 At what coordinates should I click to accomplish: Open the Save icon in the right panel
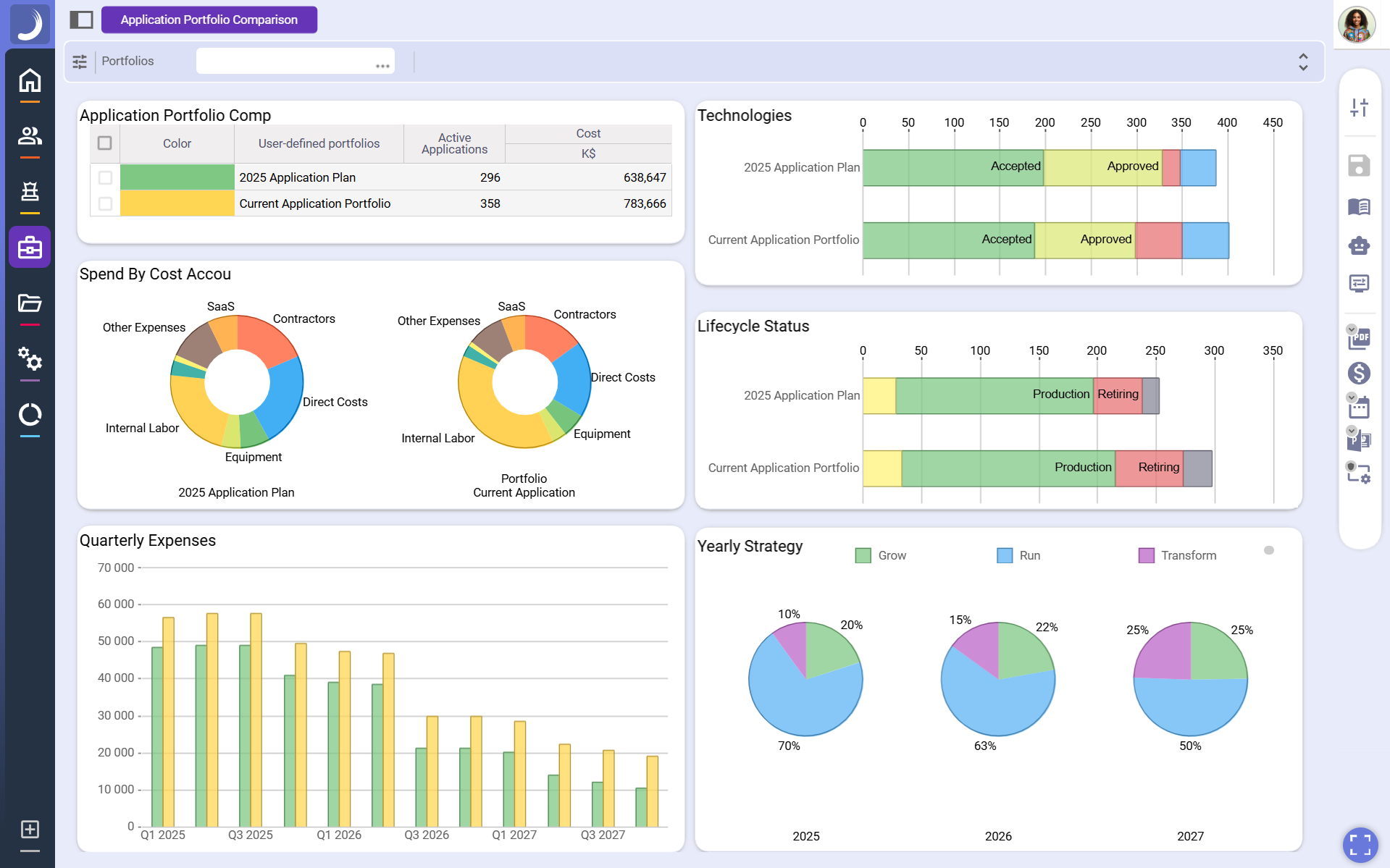point(1360,165)
